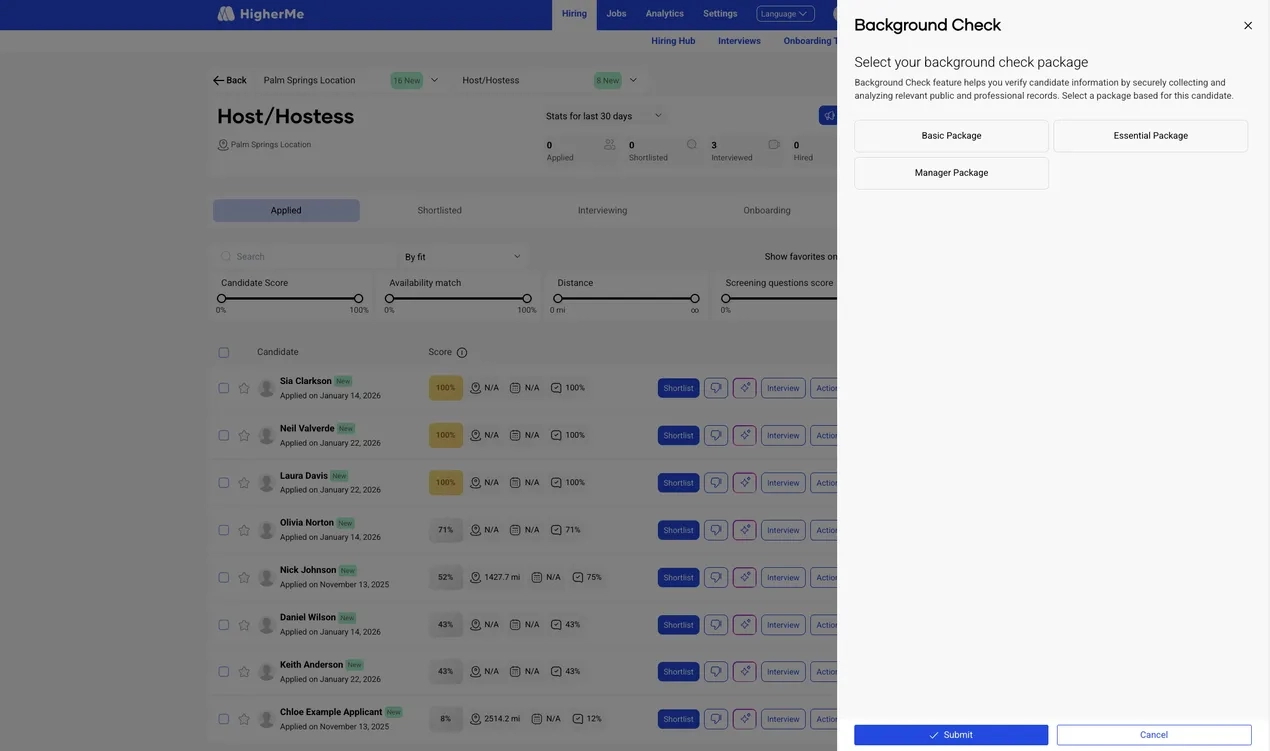Close the Background Check panel
This screenshot has width=1270, height=751.
tap(1248, 26)
